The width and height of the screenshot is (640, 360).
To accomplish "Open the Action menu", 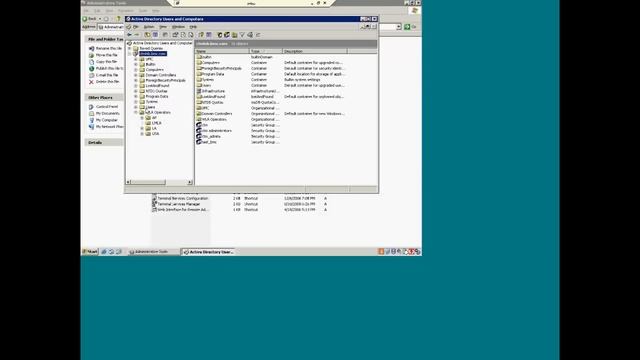I will [149, 27].
